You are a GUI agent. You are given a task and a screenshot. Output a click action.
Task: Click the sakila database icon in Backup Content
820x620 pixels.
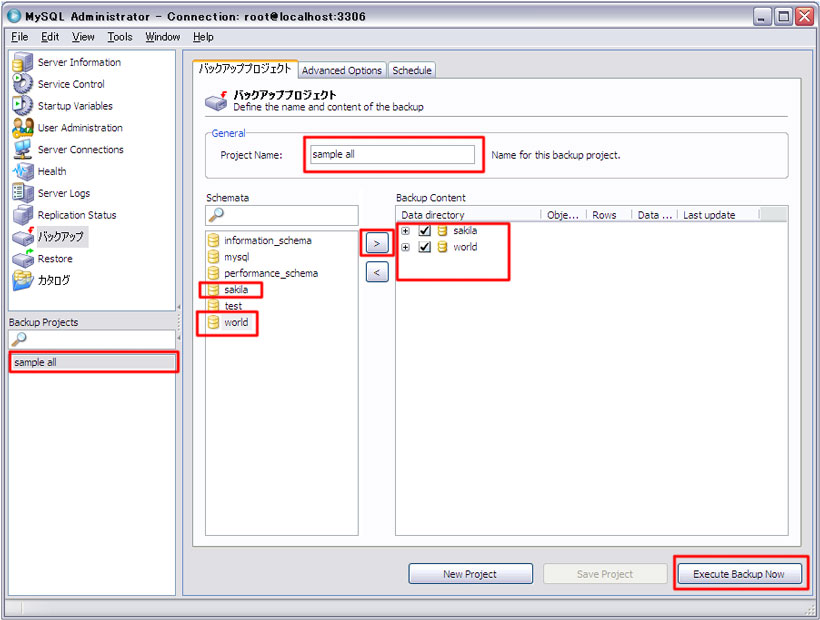(442, 231)
